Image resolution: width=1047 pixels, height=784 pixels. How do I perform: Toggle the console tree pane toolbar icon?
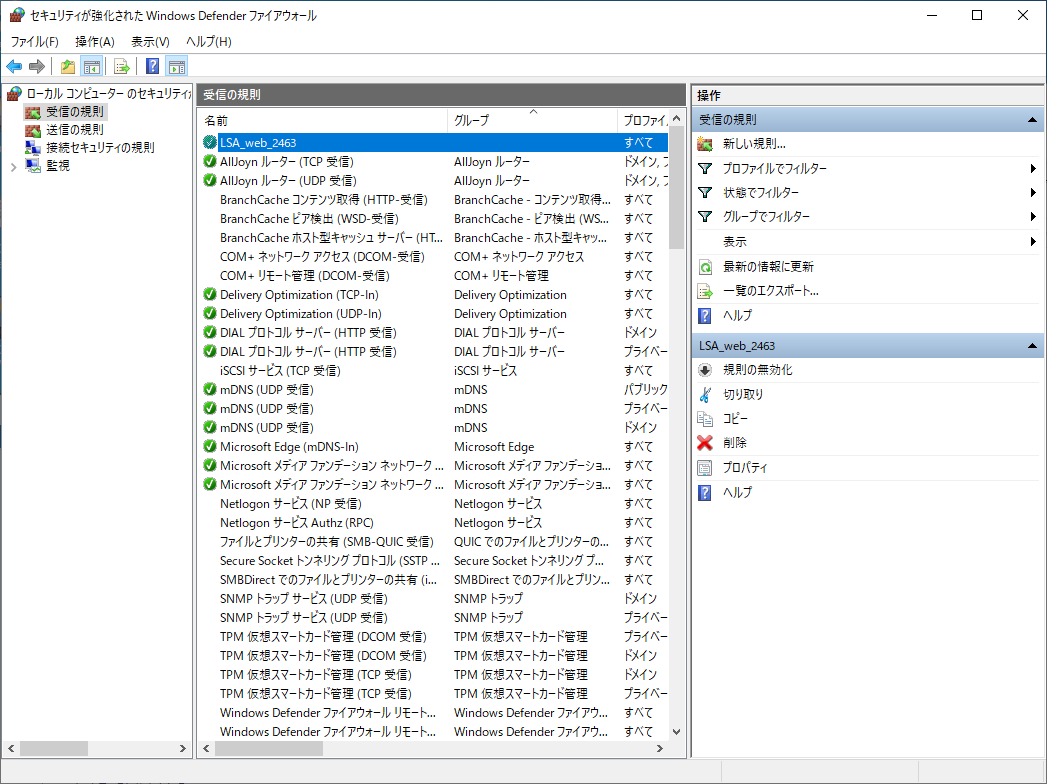(91, 66)
